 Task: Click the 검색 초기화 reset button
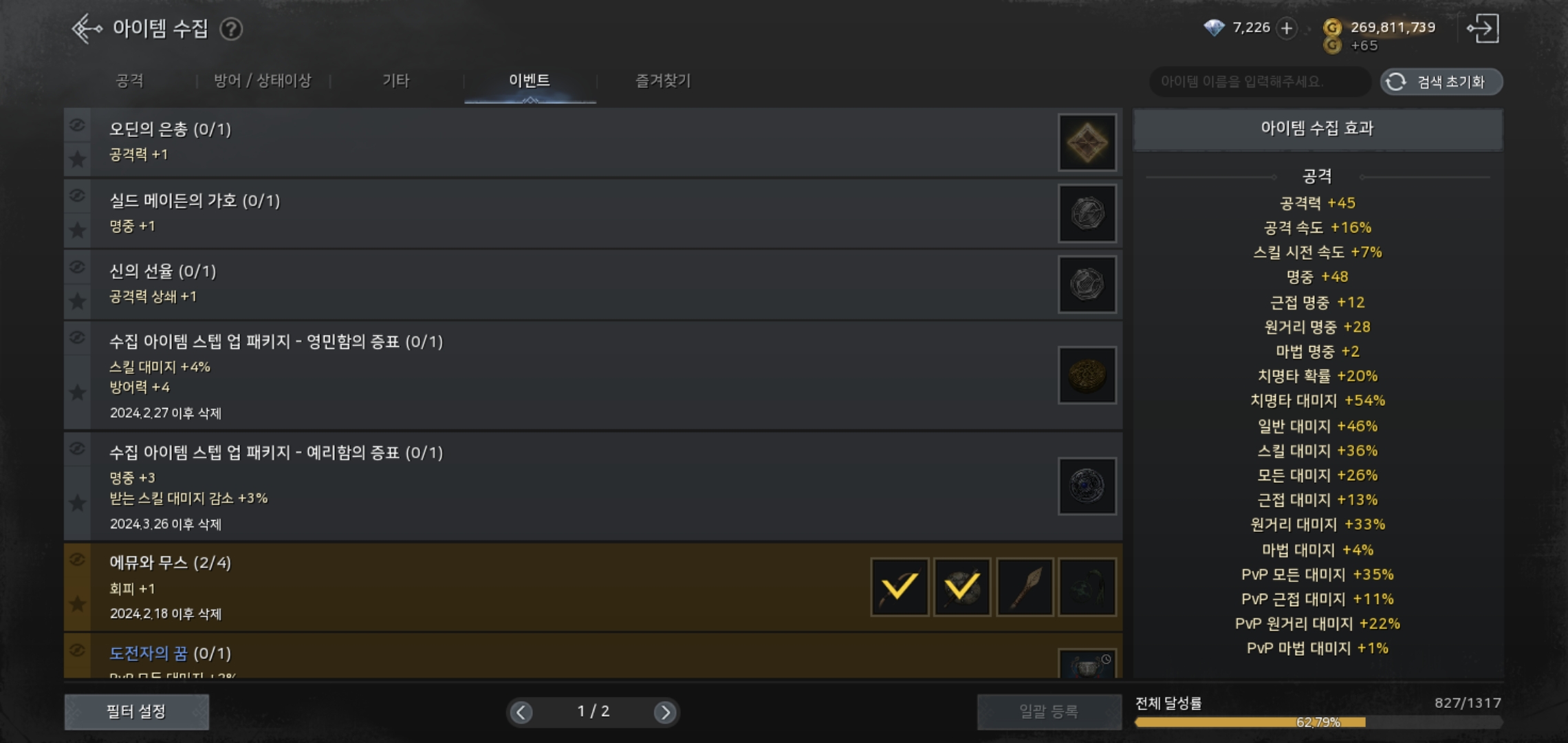(1441, 82)
